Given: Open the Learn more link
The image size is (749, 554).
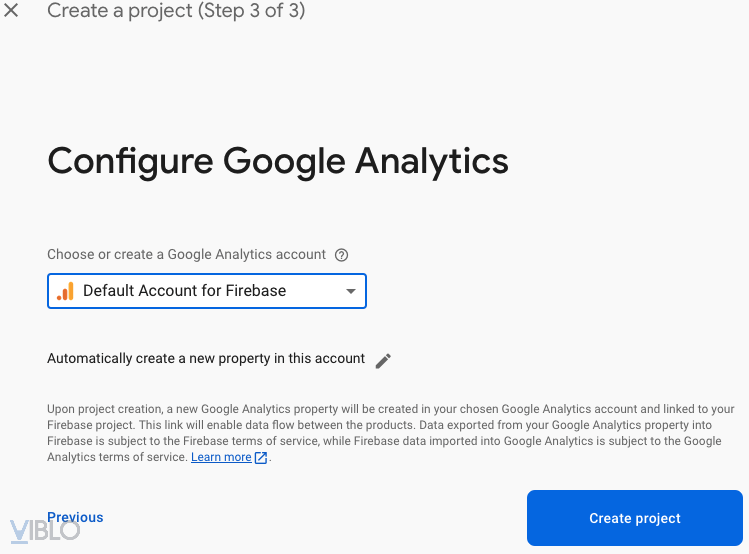Looking at the screenshot, I should click(x=221, y=457).
